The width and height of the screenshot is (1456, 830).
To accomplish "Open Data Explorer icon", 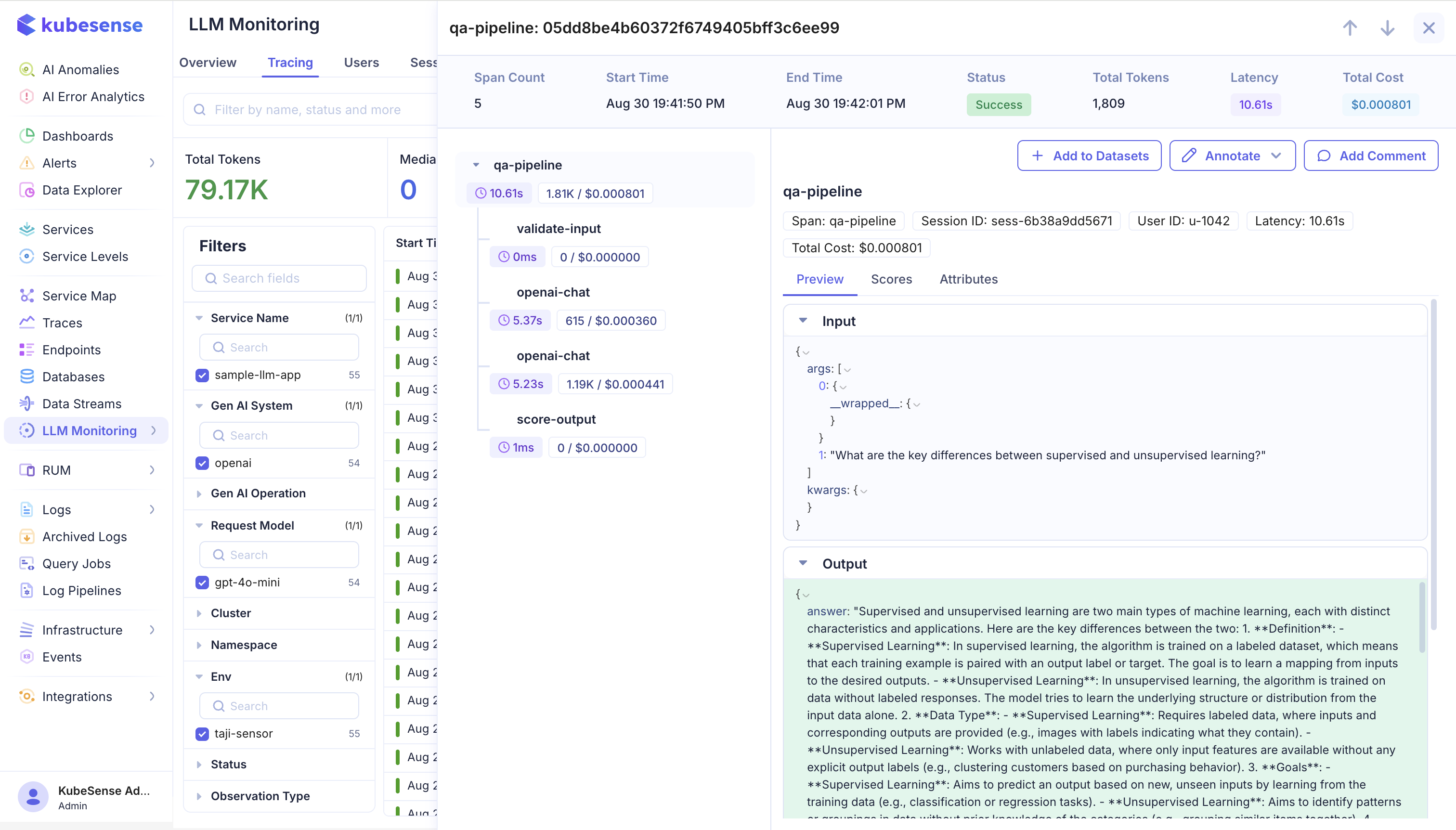I will point(26,190).
